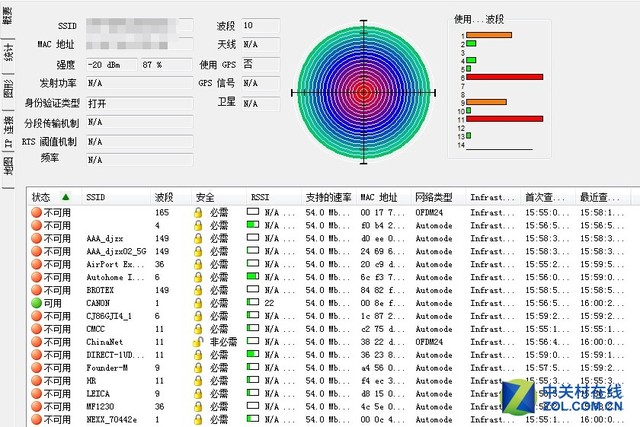Click the padlock icon for Founder-M

point(198,368)
